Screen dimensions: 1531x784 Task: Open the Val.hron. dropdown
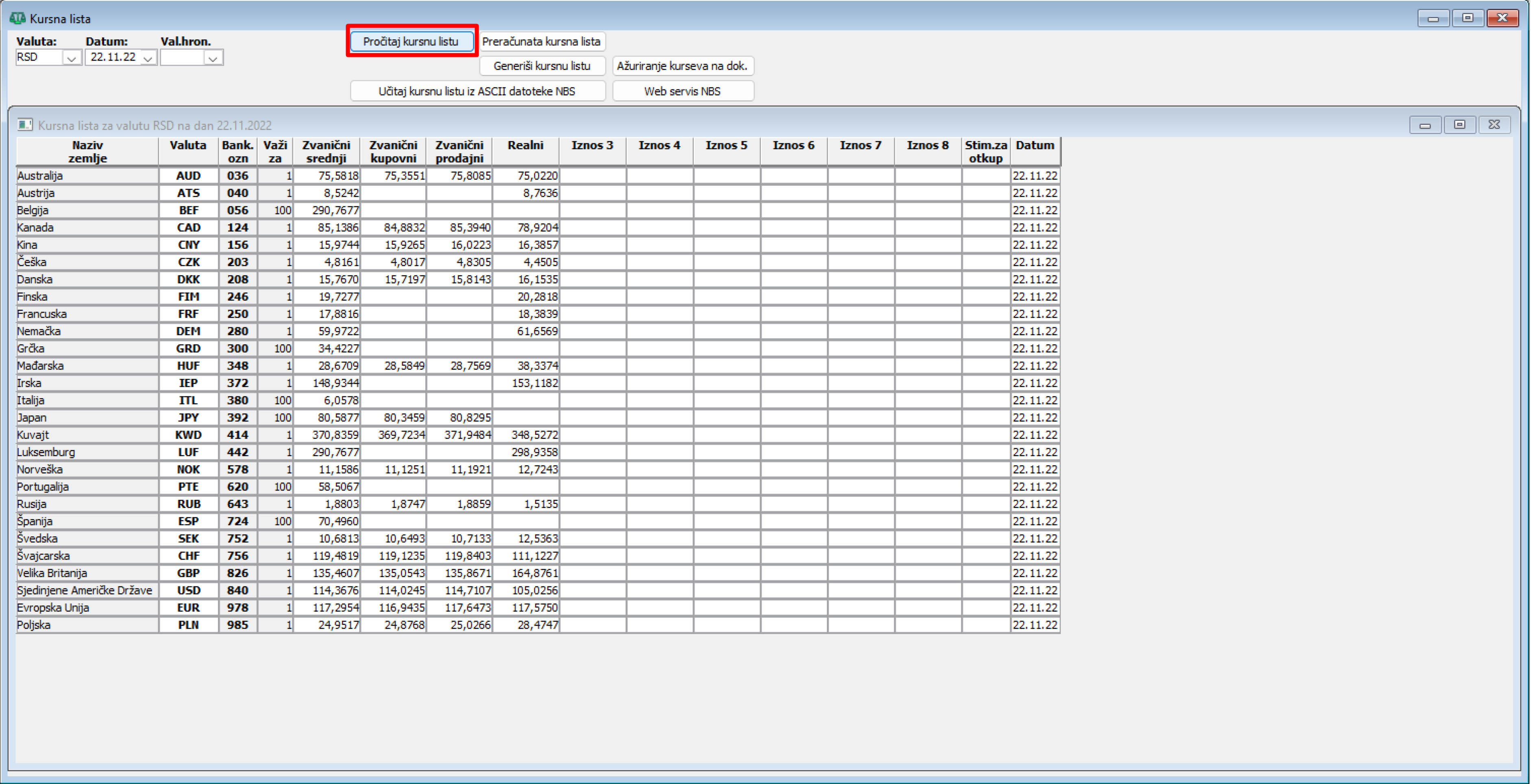213,58
